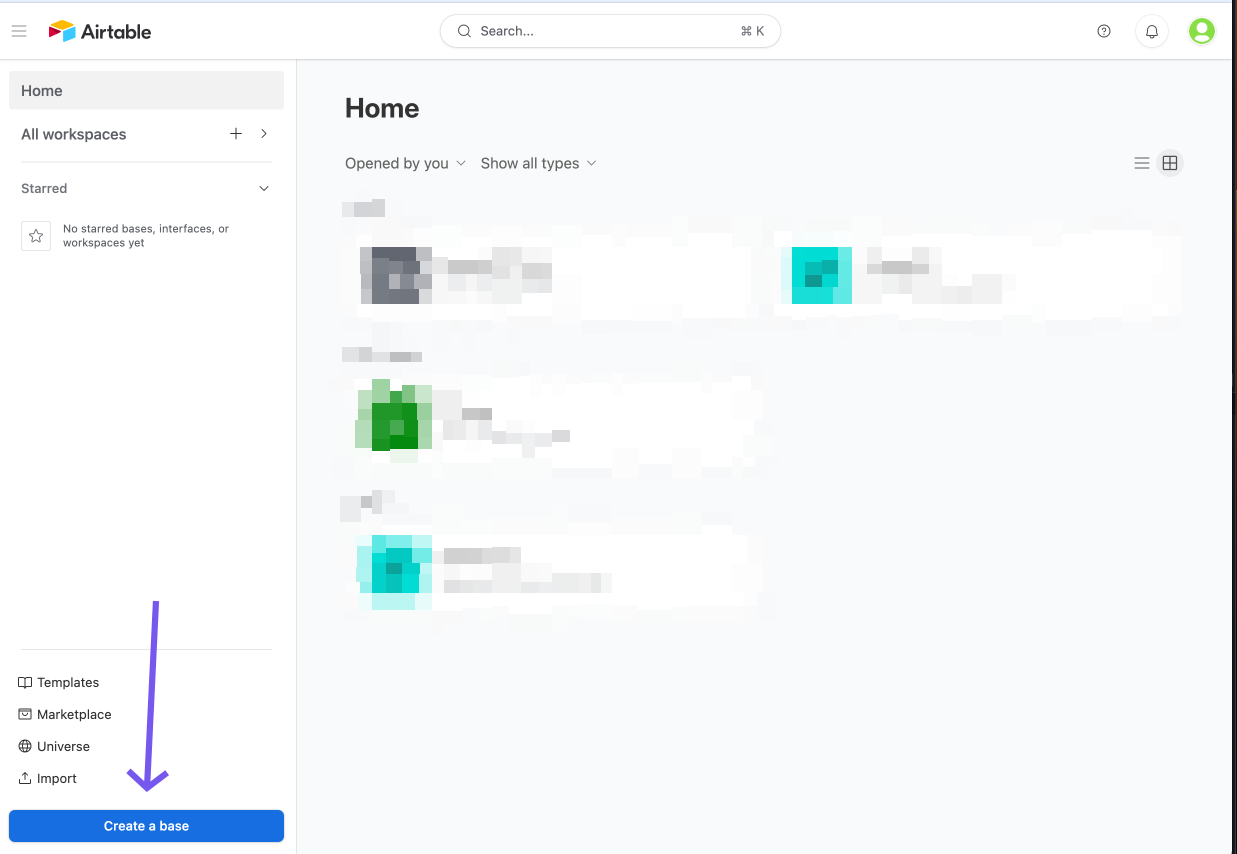Click the 'Home' page heading
The image size is (1237, 854).
pyautogui.click(x=382, y=108)
